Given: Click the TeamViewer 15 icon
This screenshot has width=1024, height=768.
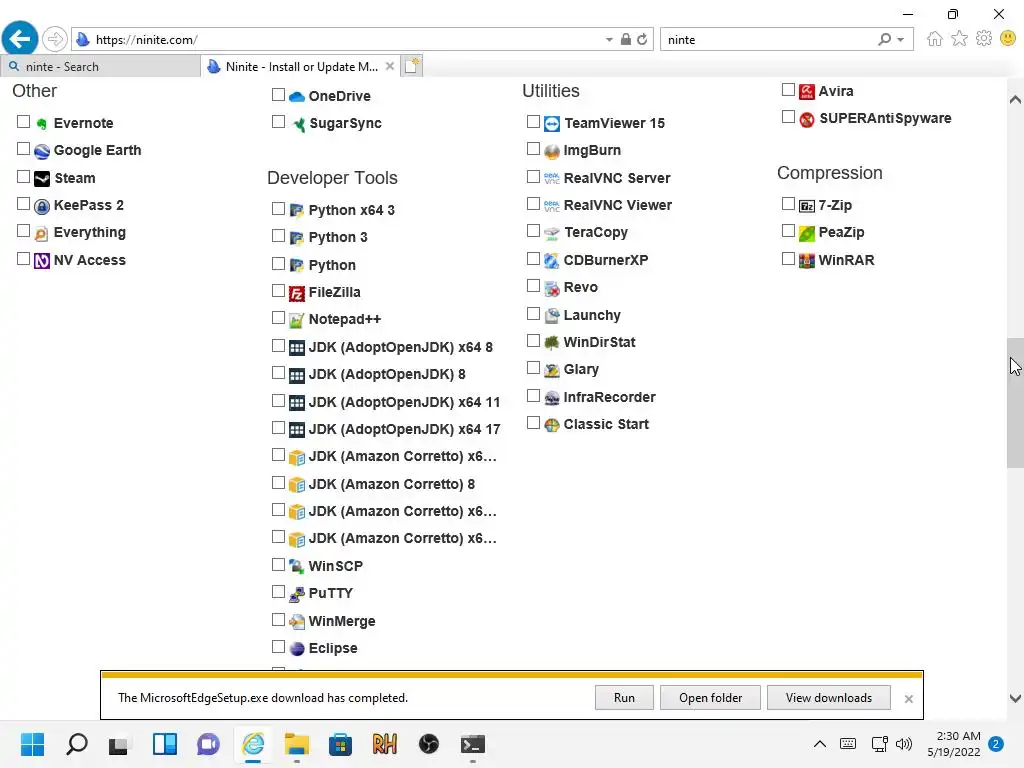Looking at the screenshot, I should (x=552, y=123).
